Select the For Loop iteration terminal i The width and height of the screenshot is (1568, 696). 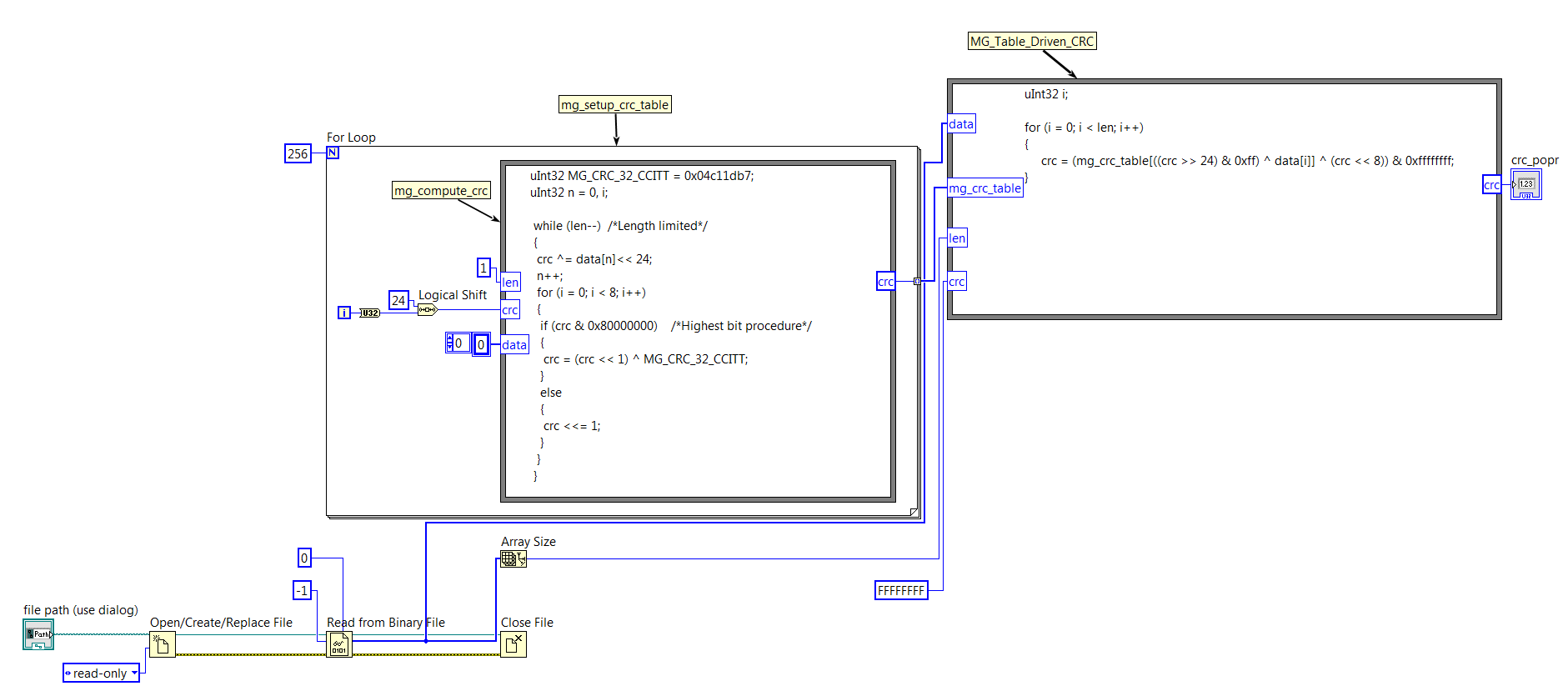(344, 313)
